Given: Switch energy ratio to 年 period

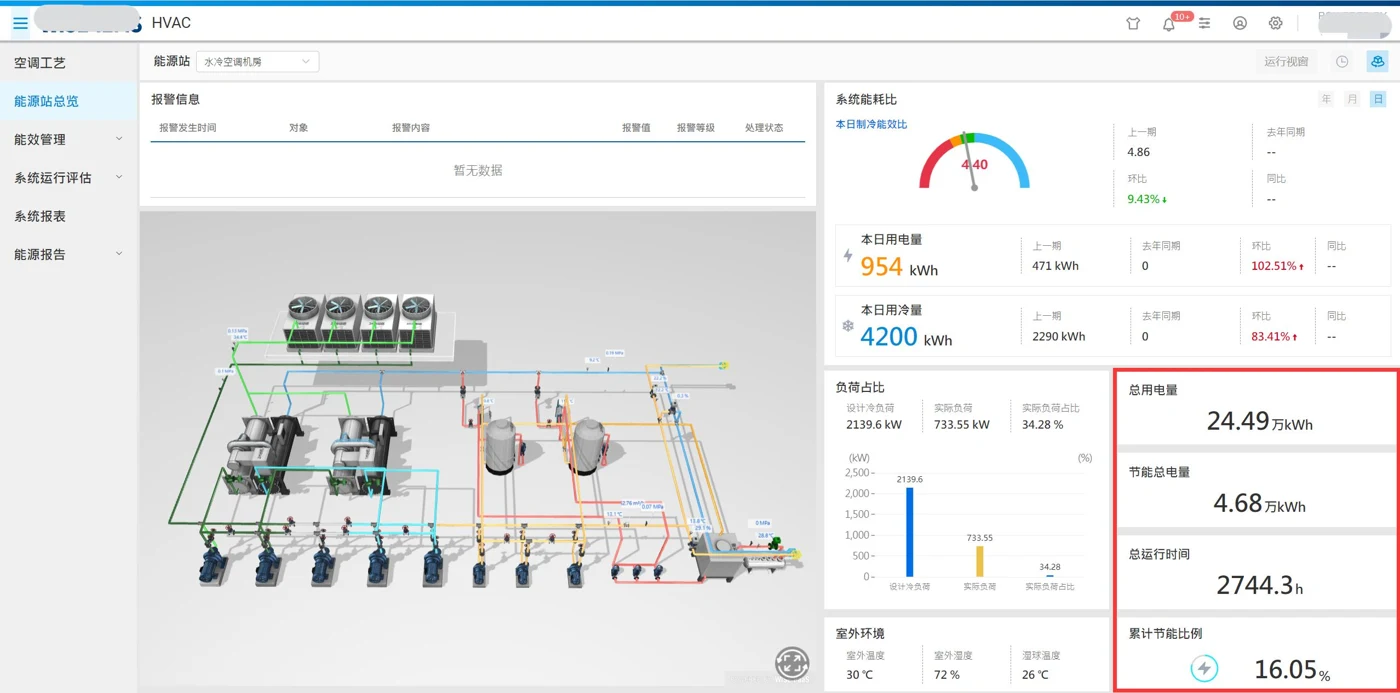Looking at the screenshot, I should [x=1326, y=99].
